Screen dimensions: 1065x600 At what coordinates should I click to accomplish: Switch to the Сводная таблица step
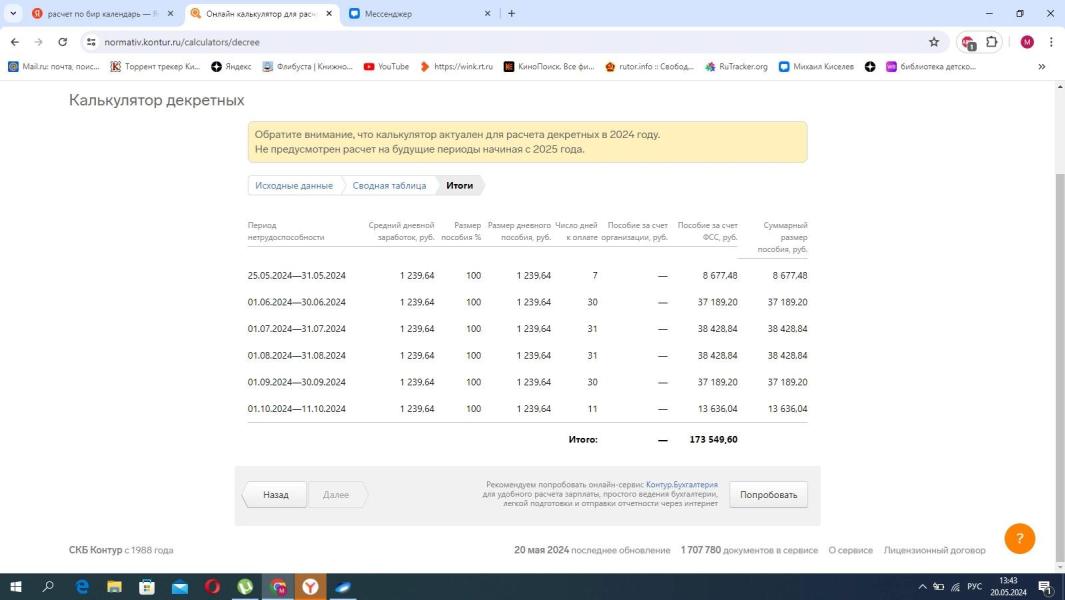click(x=389, y=186)
